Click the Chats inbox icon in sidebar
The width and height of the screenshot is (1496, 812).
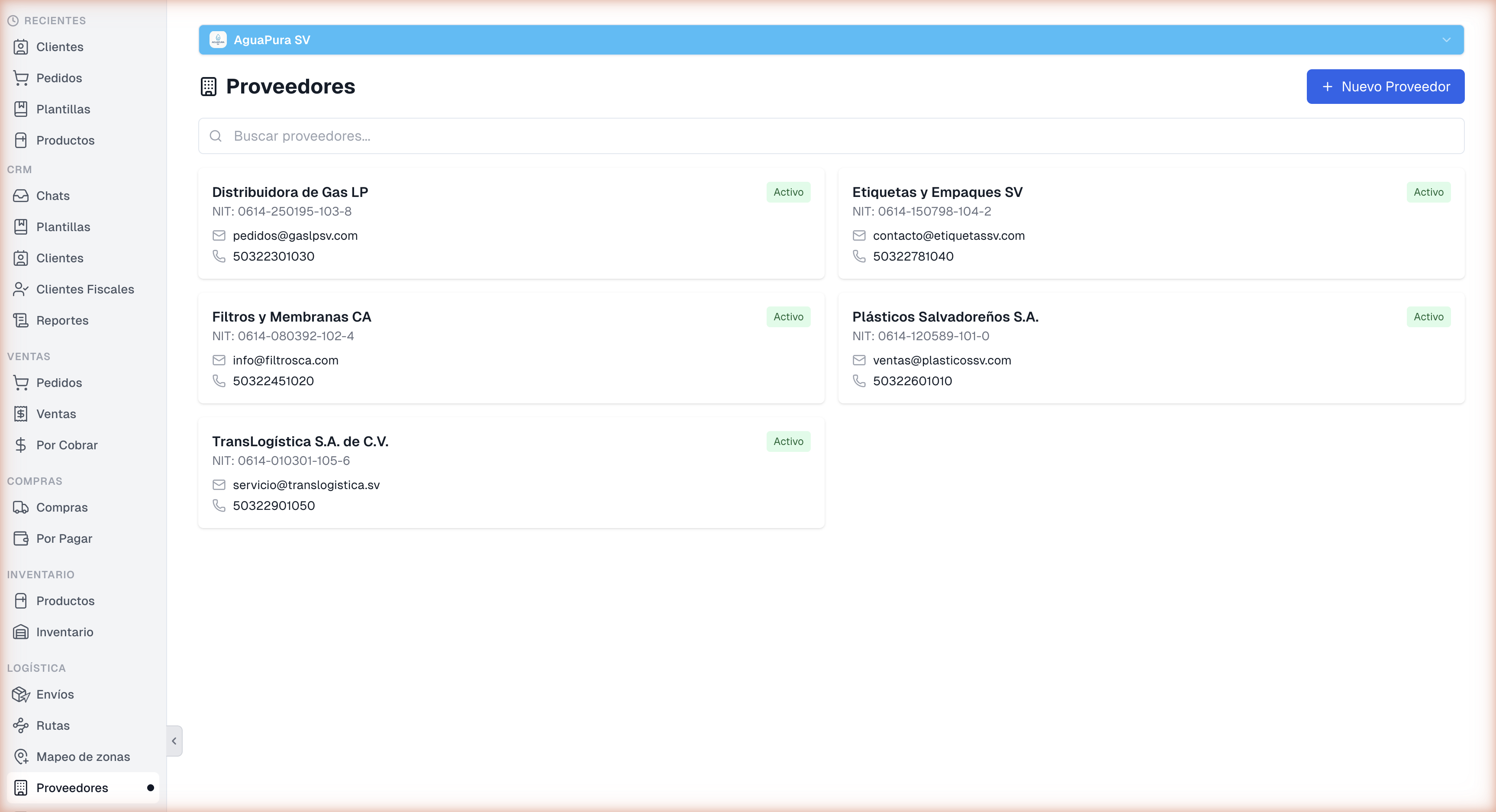(x=21, y=196)
